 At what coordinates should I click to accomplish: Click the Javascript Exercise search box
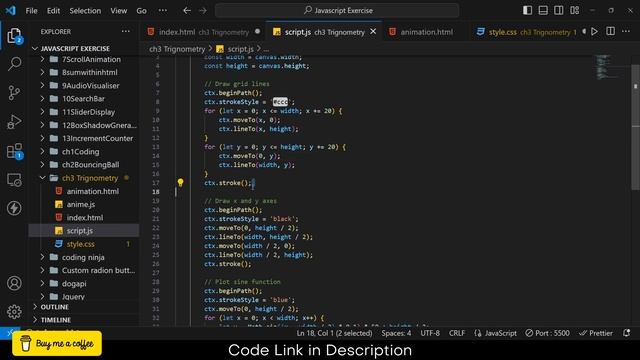(x=337, y=11)
